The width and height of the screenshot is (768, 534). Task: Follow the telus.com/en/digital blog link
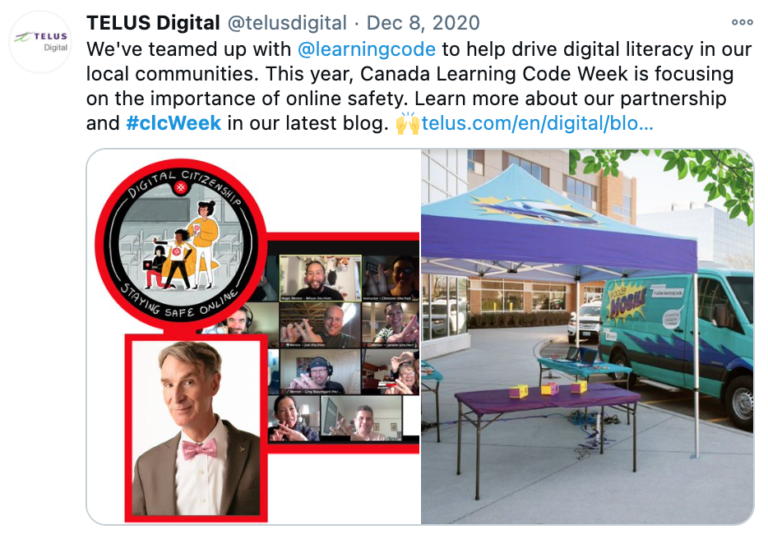537,123
